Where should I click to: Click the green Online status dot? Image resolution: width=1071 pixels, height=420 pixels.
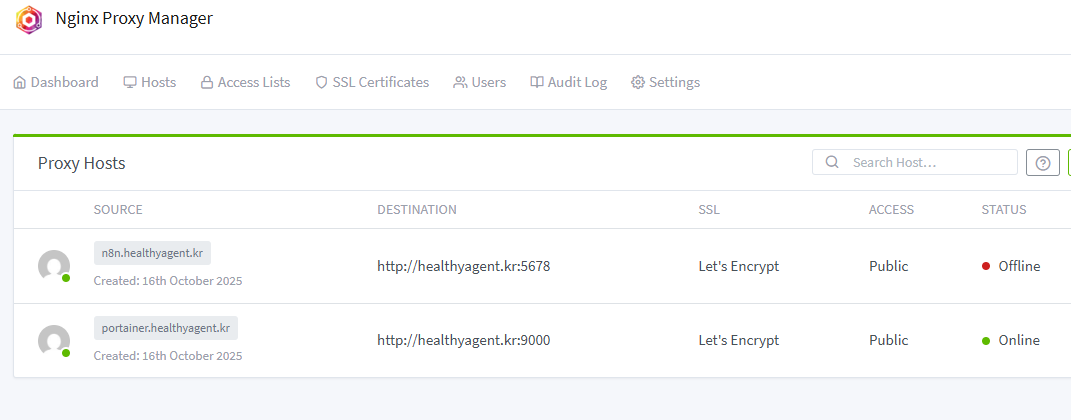point(986,341)
